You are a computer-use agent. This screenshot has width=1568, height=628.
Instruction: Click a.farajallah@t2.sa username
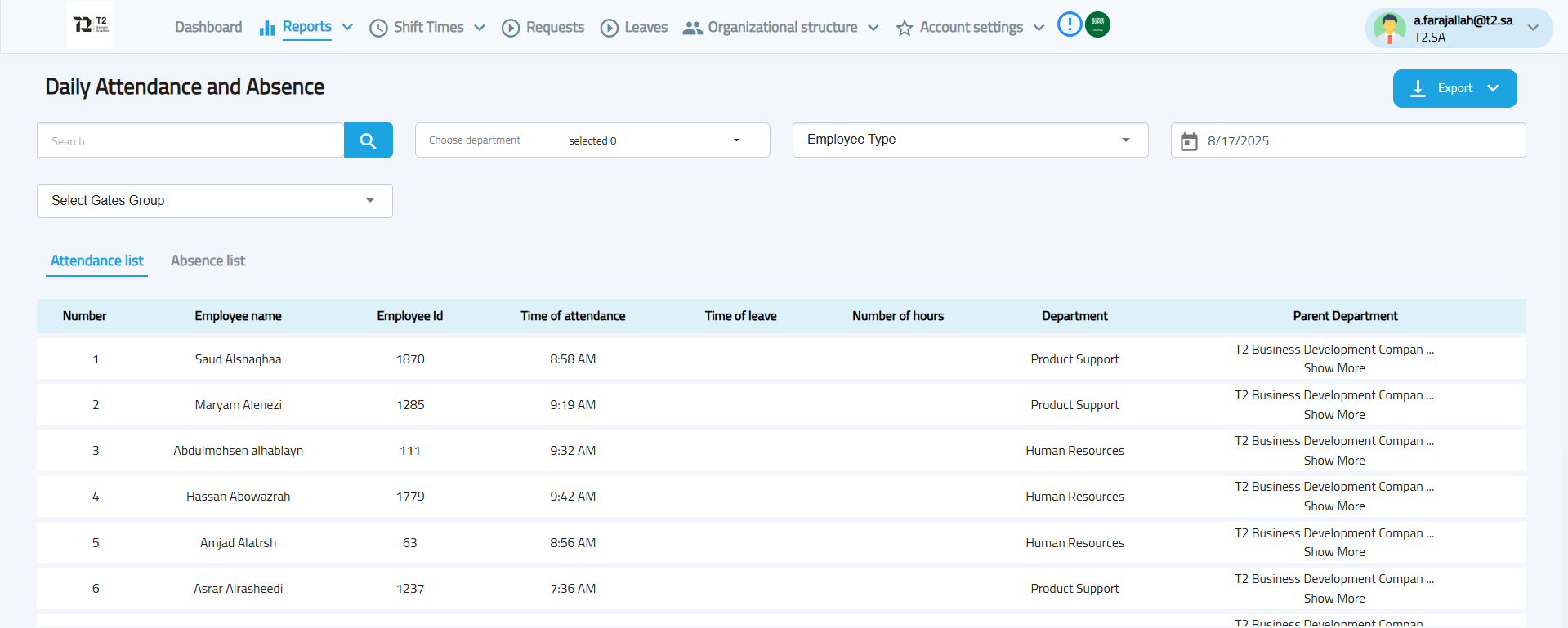(1463, 20)
